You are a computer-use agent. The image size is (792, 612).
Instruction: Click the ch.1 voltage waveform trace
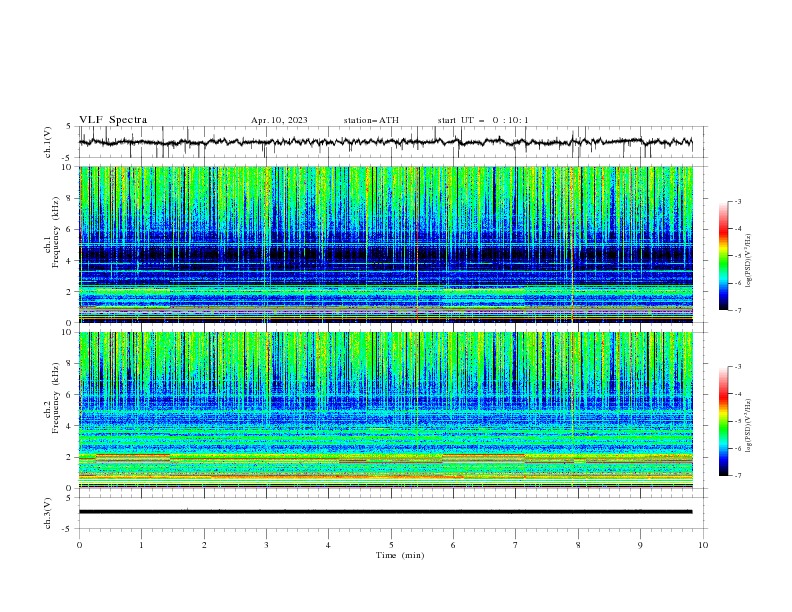point(385,142)
